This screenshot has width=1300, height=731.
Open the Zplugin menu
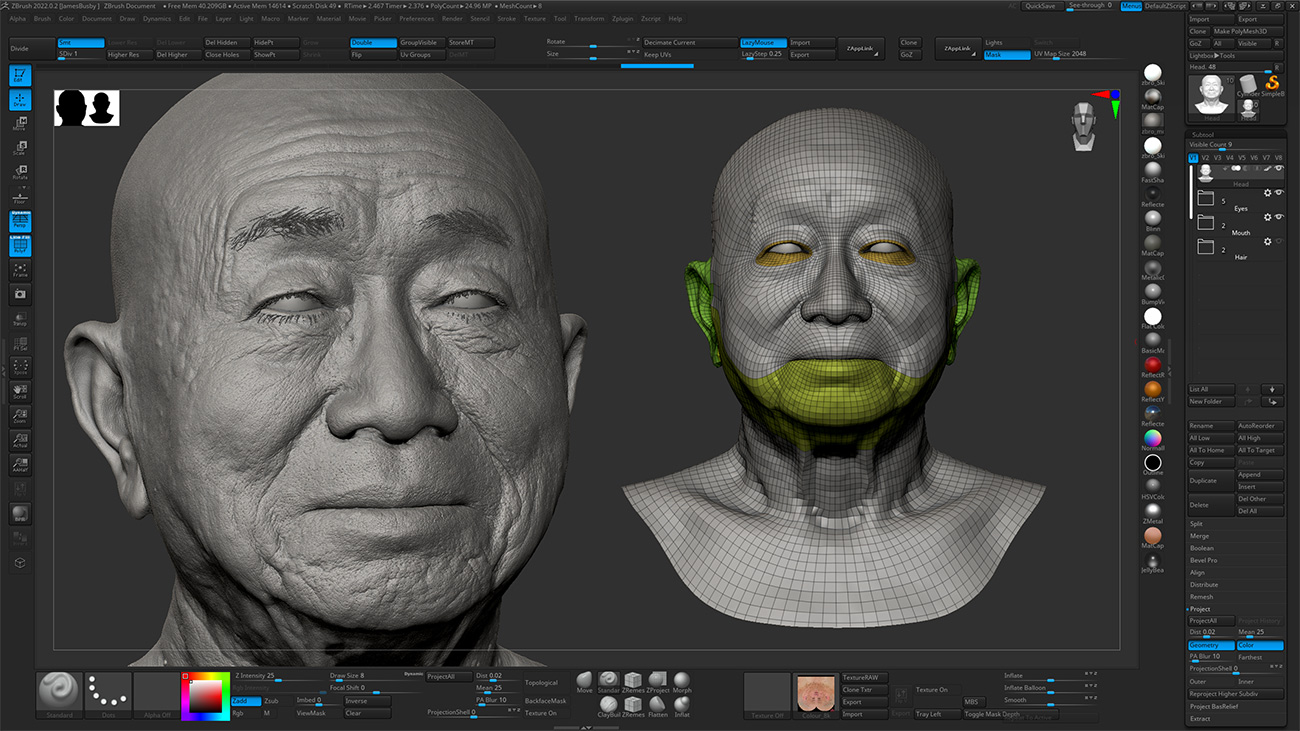tap(621, 17)
